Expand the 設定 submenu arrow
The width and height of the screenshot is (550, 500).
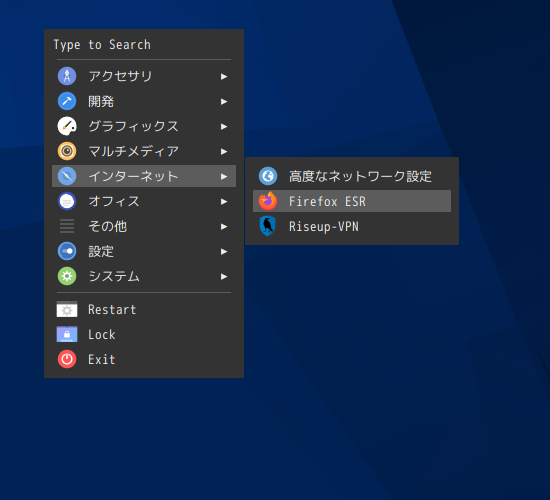[x=224, y=252]
